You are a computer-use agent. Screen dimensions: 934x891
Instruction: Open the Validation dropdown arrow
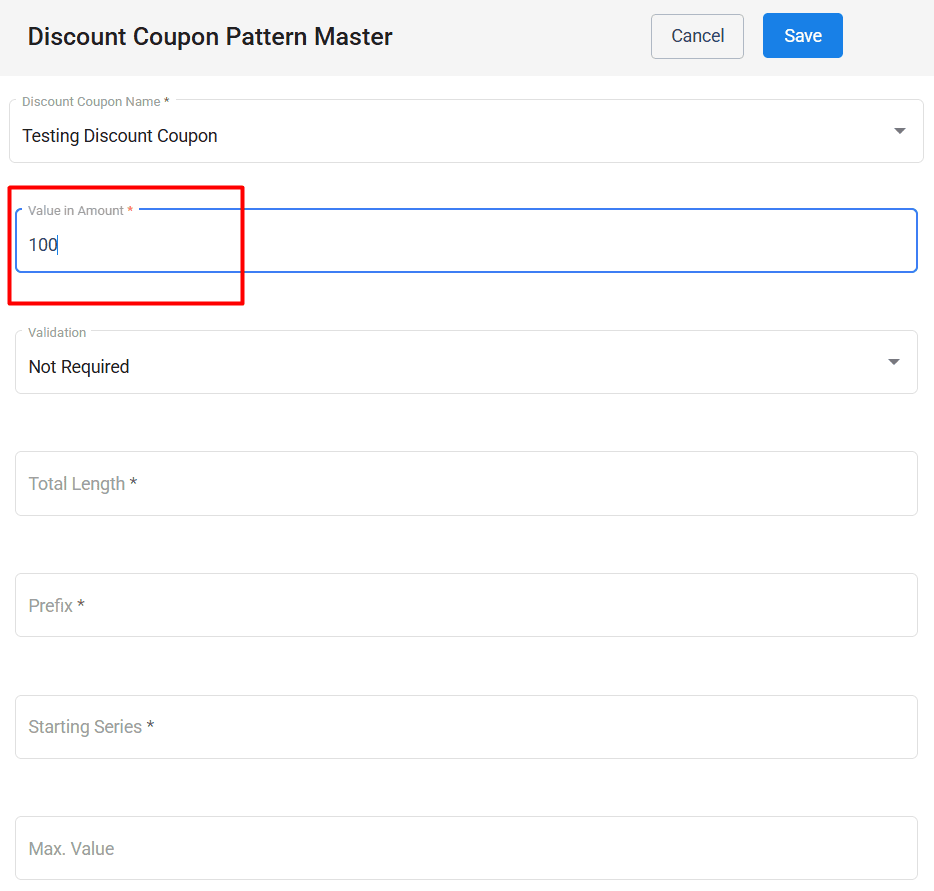coord(893,362)
